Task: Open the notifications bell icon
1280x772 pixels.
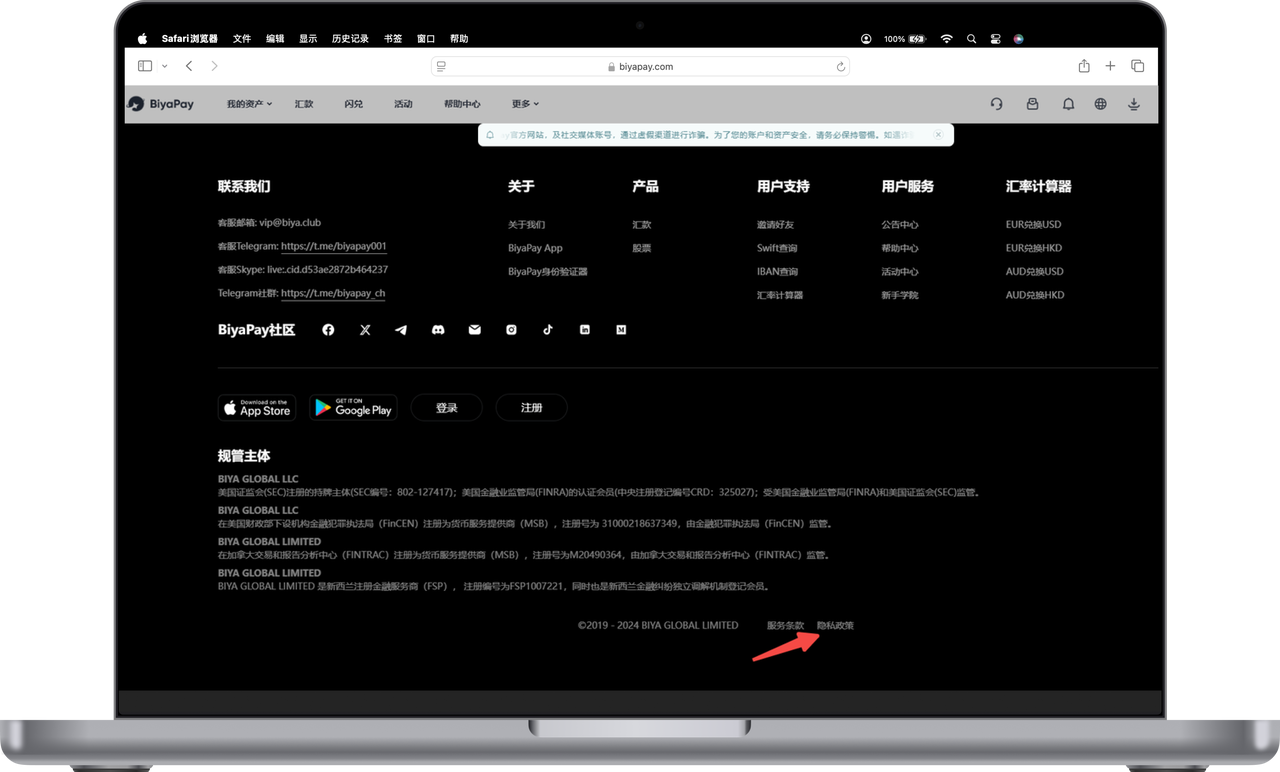Action: click(1068, 104)
